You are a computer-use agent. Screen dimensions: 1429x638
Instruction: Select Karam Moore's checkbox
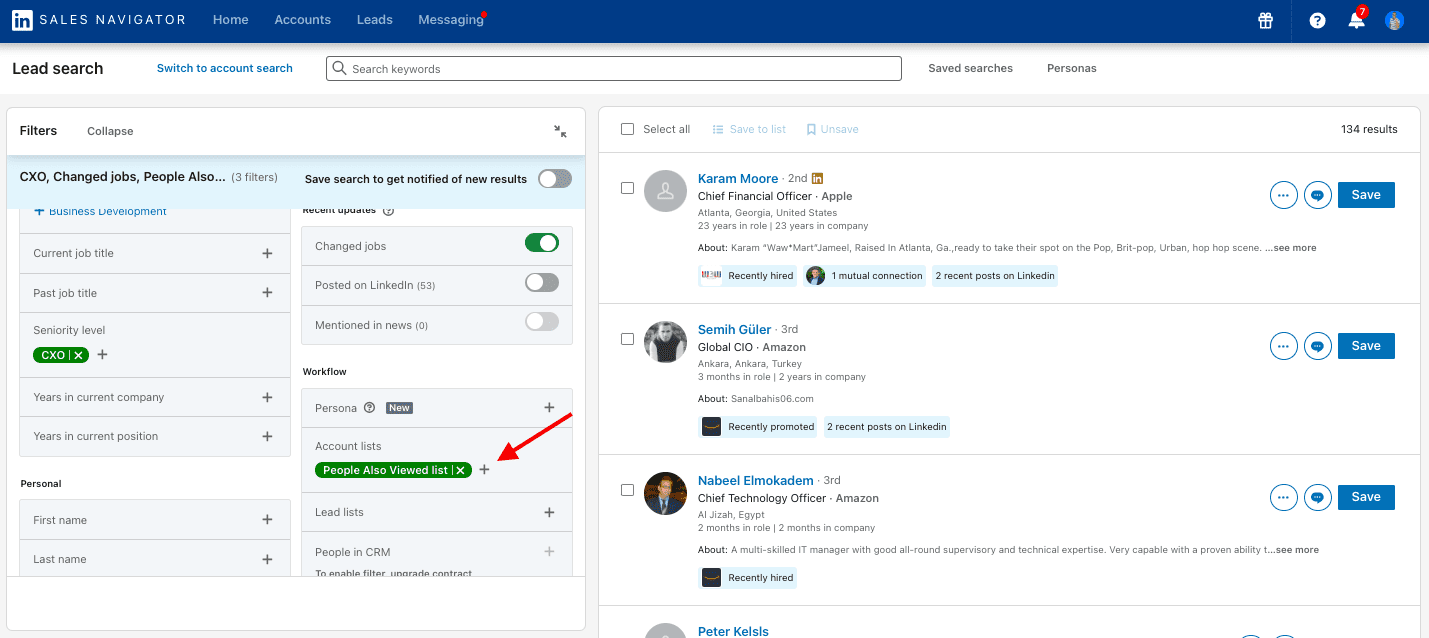click(627, 188)
